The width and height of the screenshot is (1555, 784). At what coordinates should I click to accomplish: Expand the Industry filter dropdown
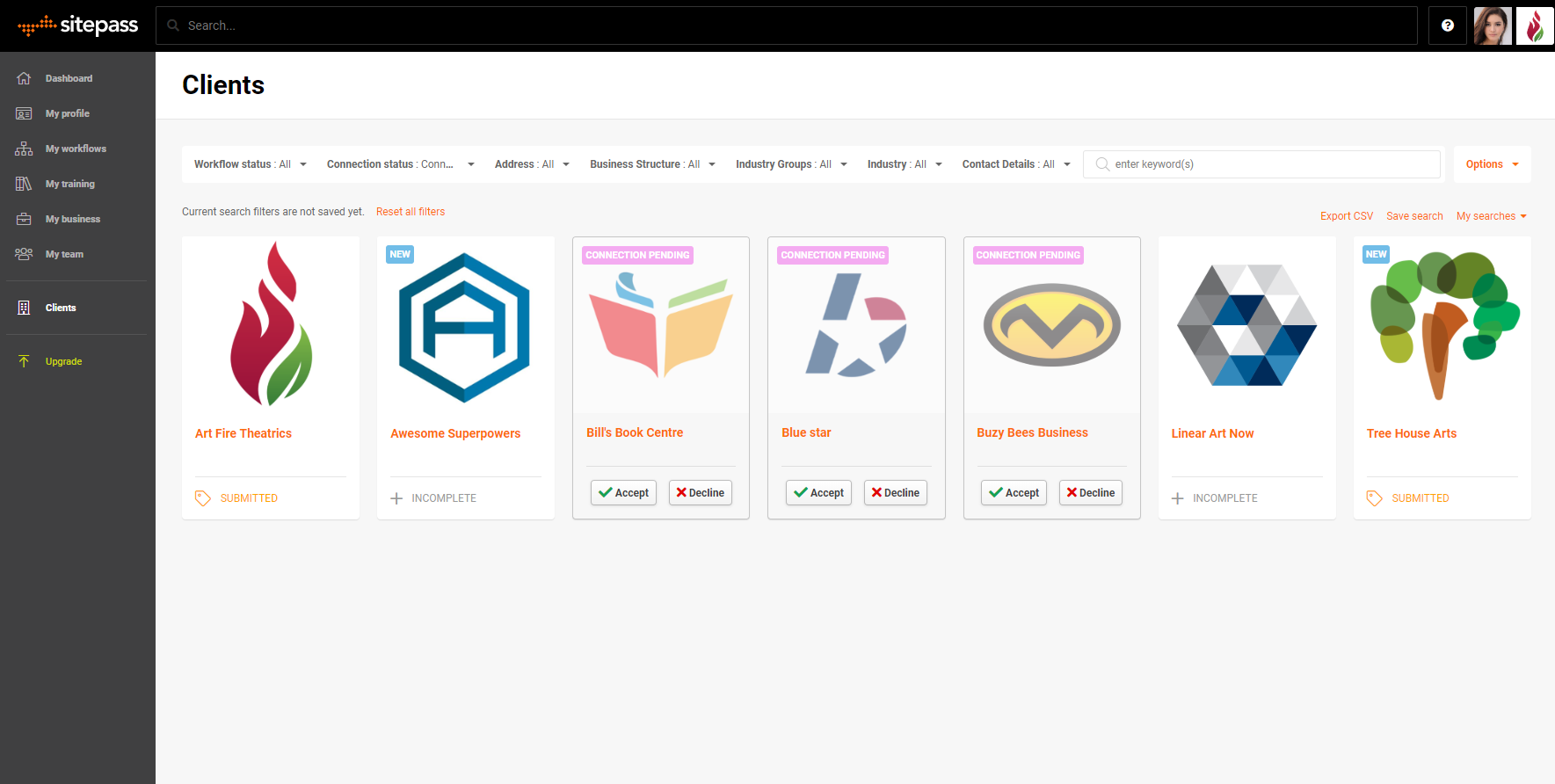(905, 164)
